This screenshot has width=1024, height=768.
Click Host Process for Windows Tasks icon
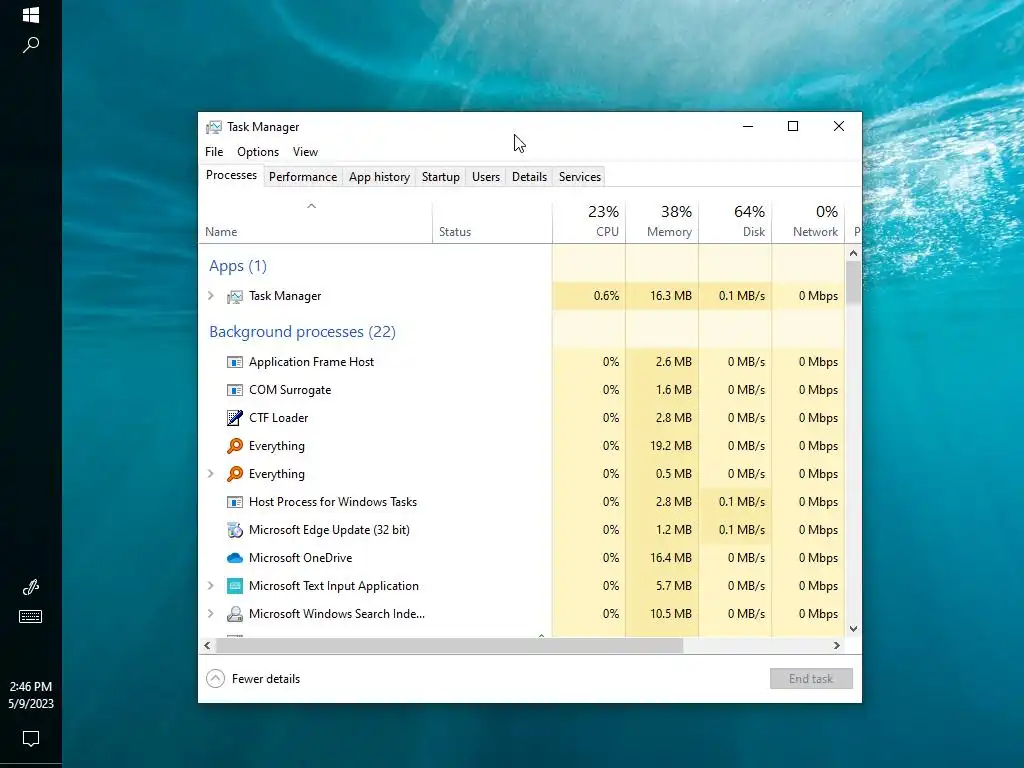(x=234, y=502)
